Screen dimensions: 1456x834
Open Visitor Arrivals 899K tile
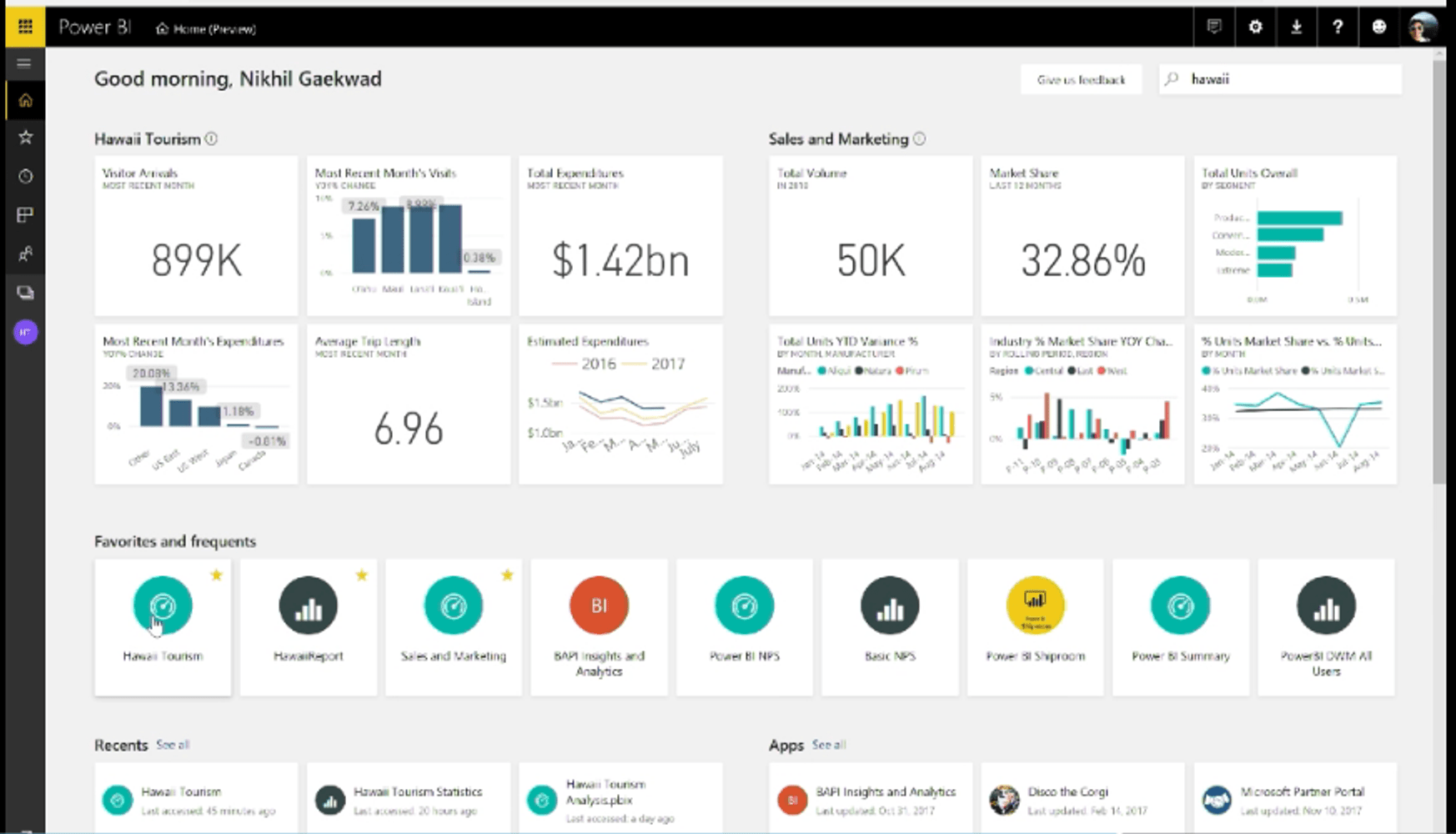196,236
